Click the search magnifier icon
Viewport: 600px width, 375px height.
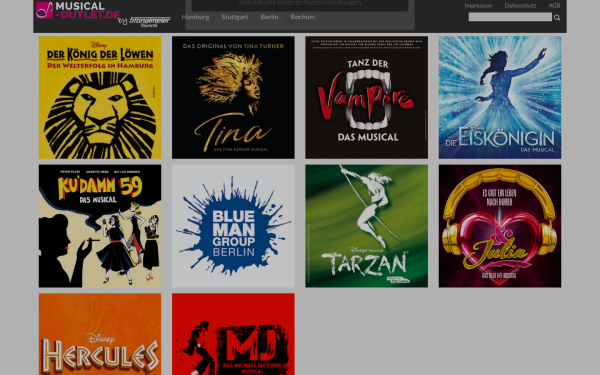click(x=557, y=17)
